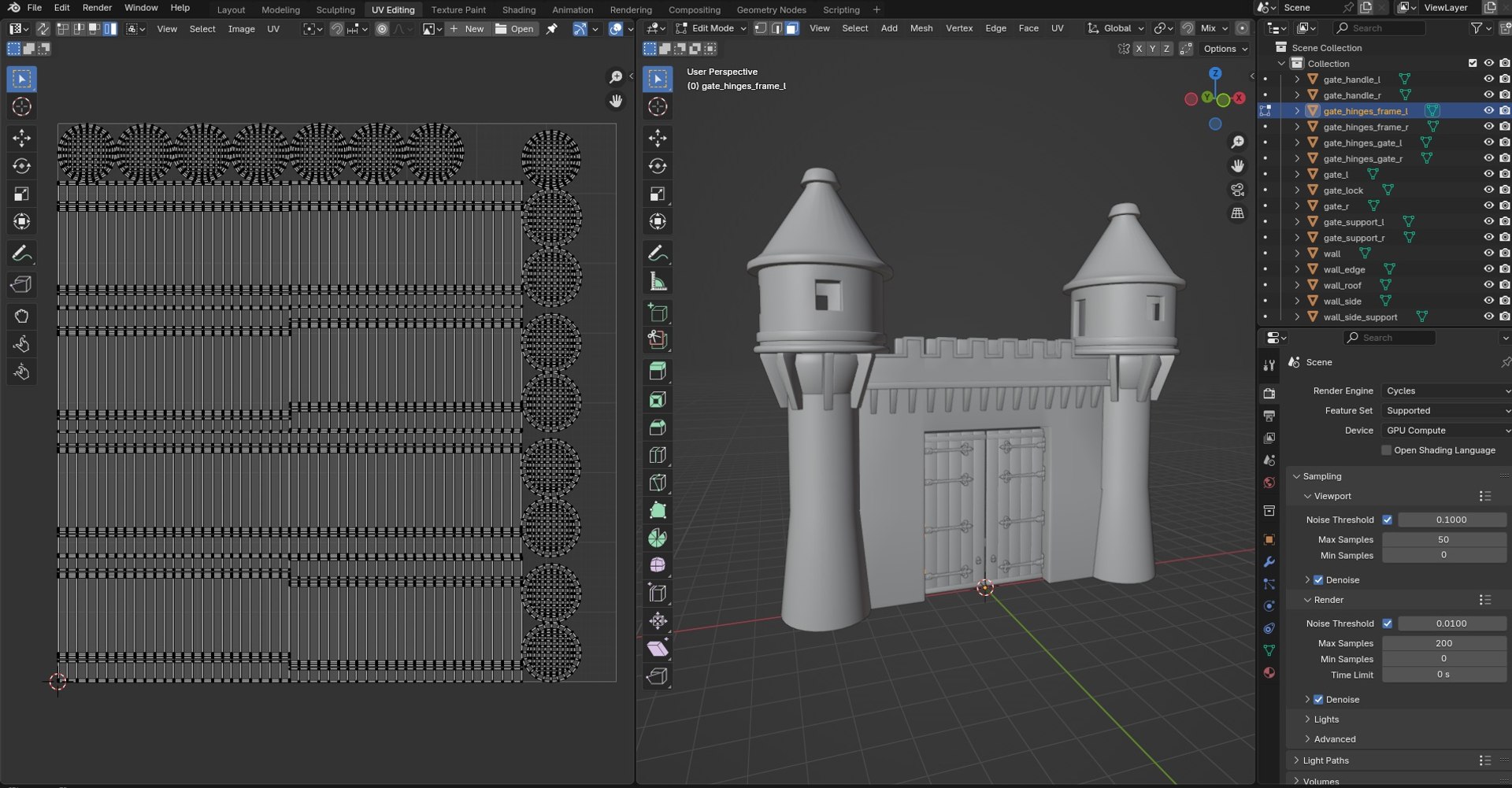Screen dimensions: 1512x788
Task: Choose the Rip Region tool in 3D viewport
Action: pyautogui.click(x=658, y=676)
